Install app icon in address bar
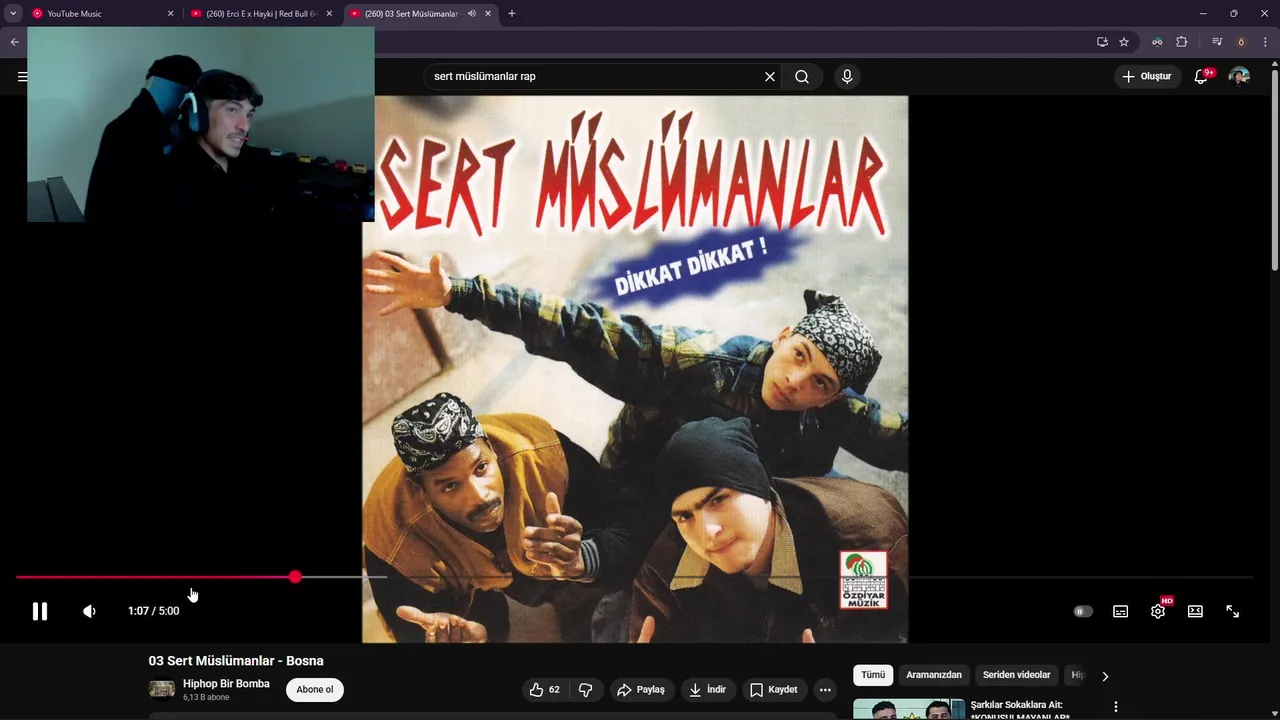 click(1102, 42)
